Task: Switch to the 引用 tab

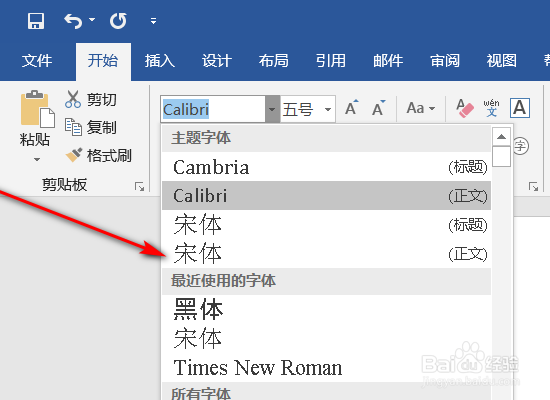Action: click(x=331, y=61)
